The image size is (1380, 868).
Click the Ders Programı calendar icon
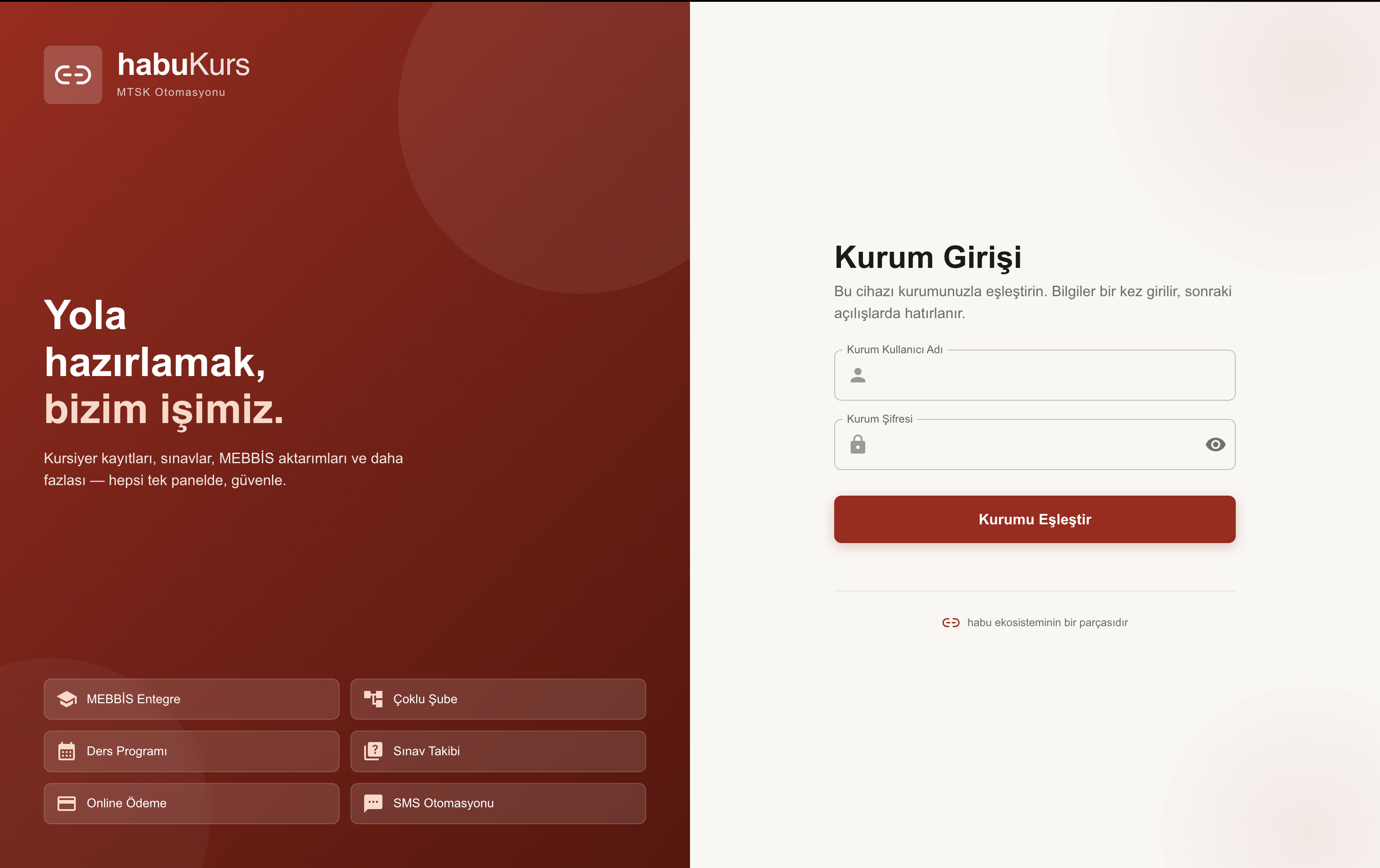pyautogui.click(x=67, y=751)
